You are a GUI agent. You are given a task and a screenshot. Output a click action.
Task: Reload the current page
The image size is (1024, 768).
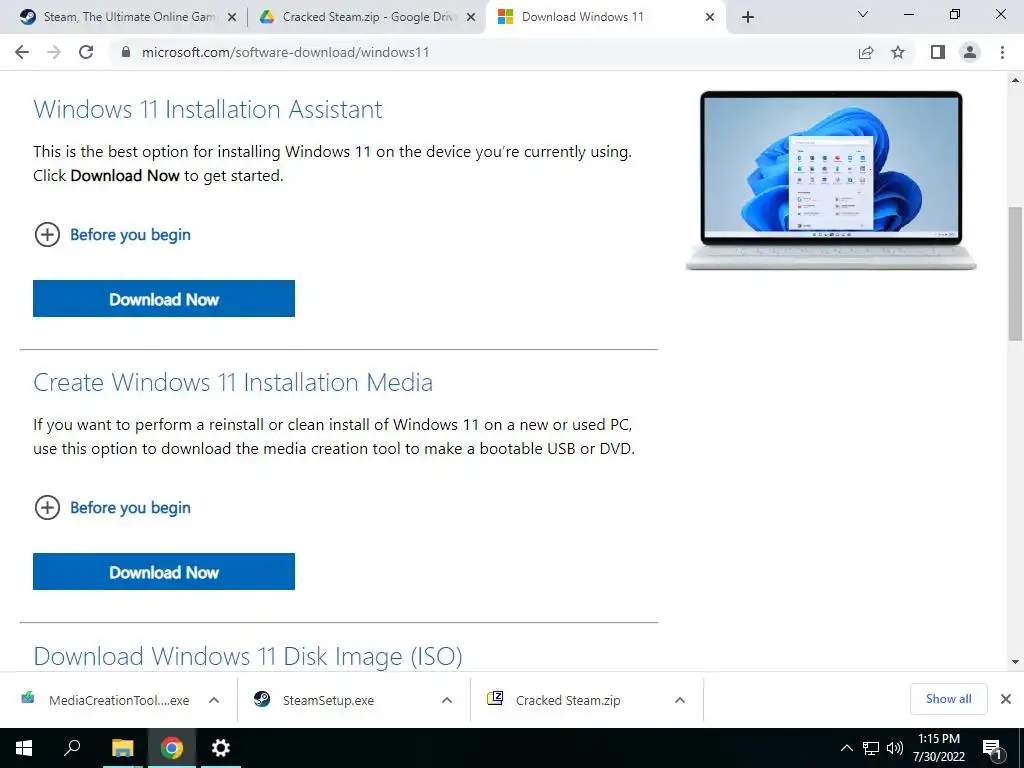pyautogui.click(x=86, y=52)
